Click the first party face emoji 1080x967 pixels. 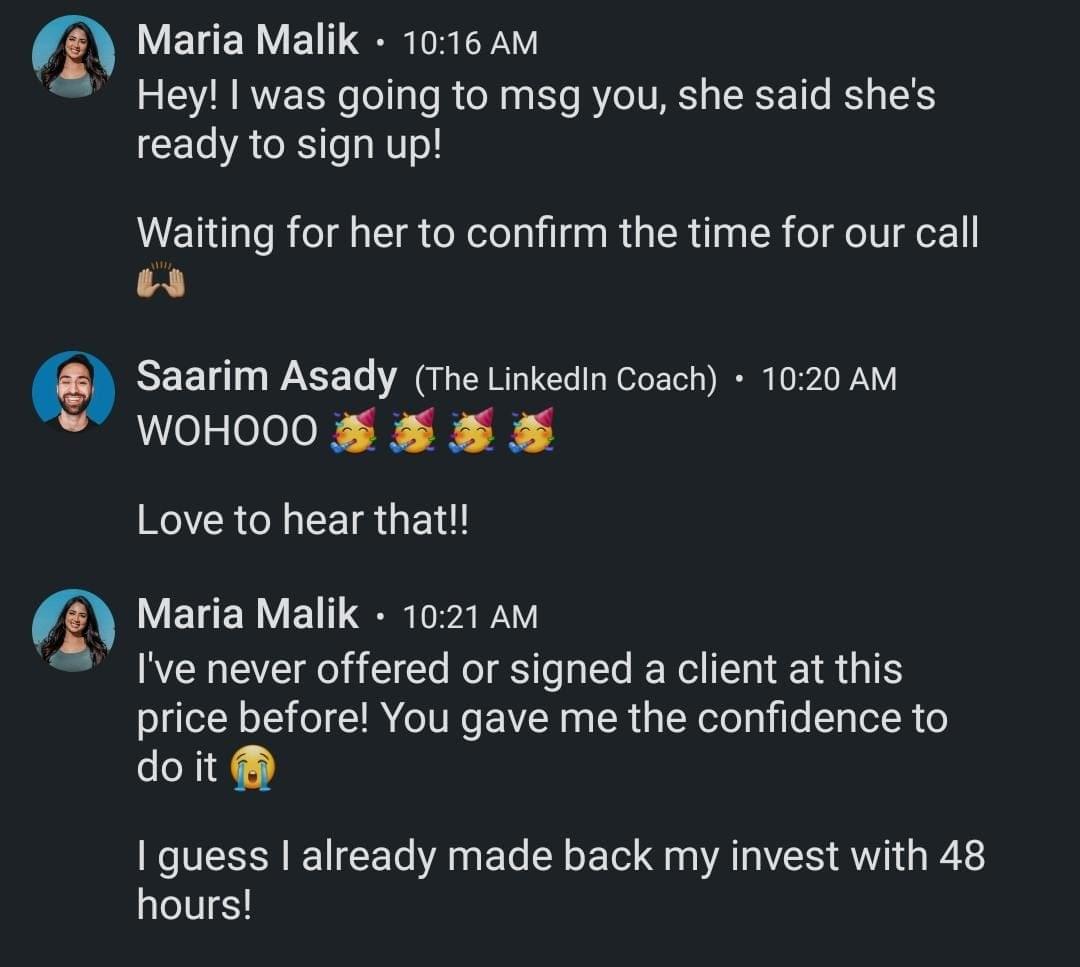(353, 431)
